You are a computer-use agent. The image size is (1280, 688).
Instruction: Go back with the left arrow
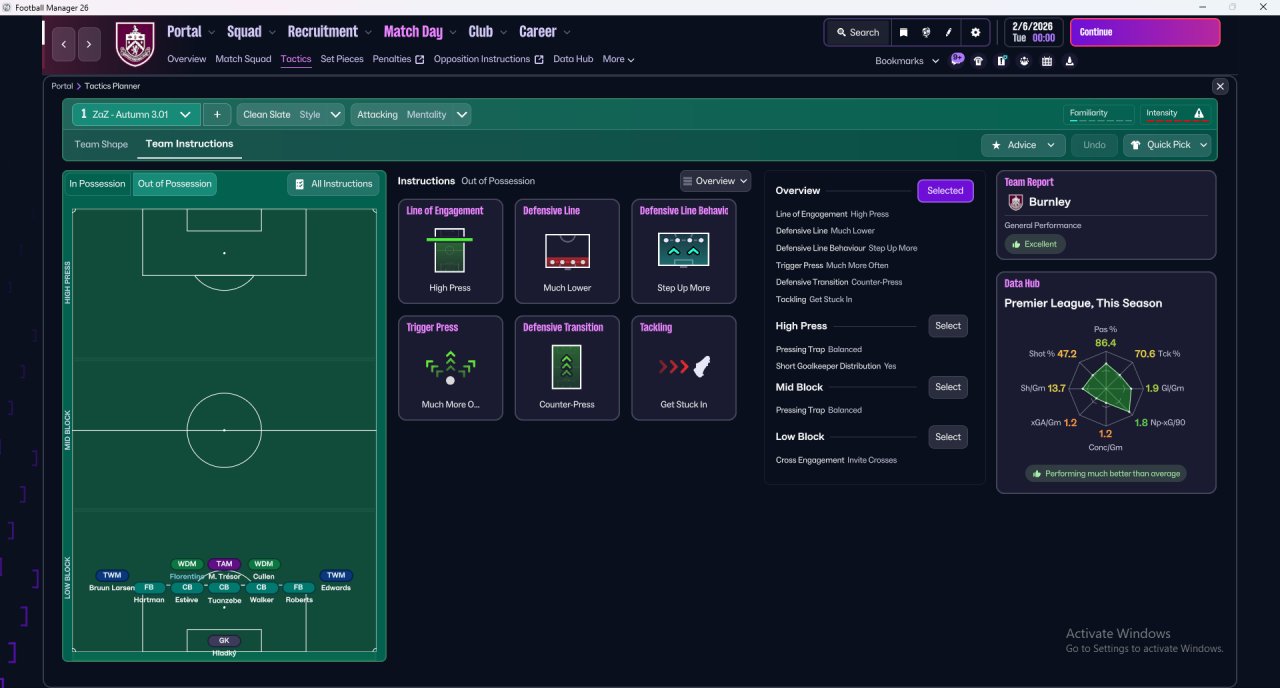(65, 44)
